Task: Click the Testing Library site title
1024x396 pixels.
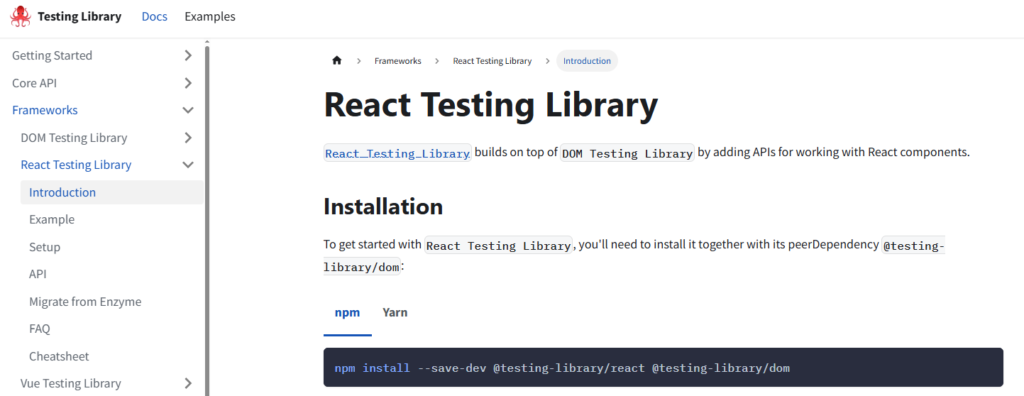Action: [79, 16]
